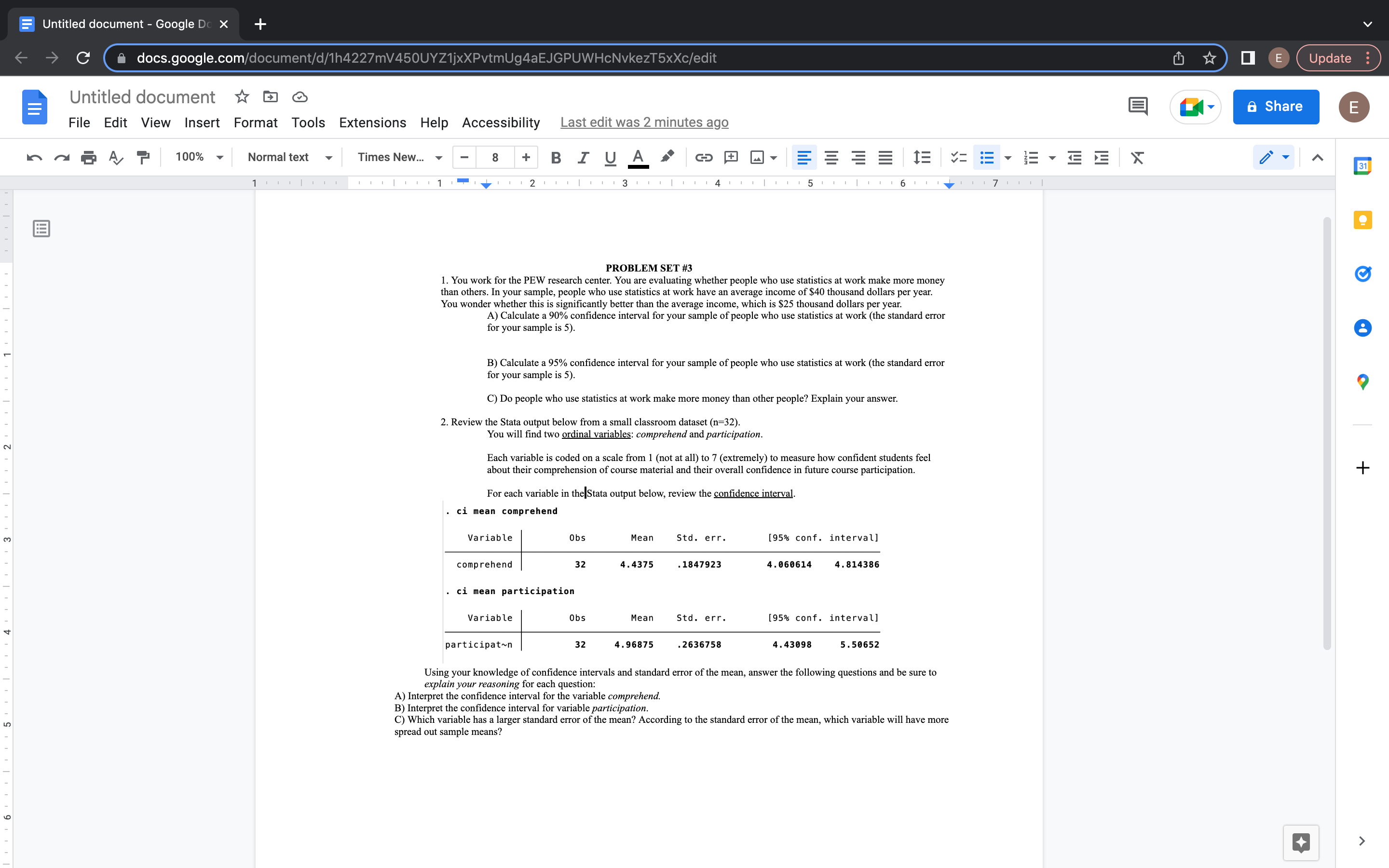Print the document
The width and height of the screenshot is (1389, 868).
[89, 157]
